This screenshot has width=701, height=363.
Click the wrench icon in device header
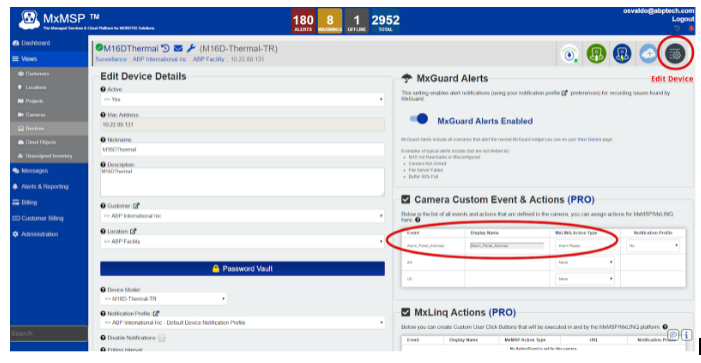(x=191, y=48)
